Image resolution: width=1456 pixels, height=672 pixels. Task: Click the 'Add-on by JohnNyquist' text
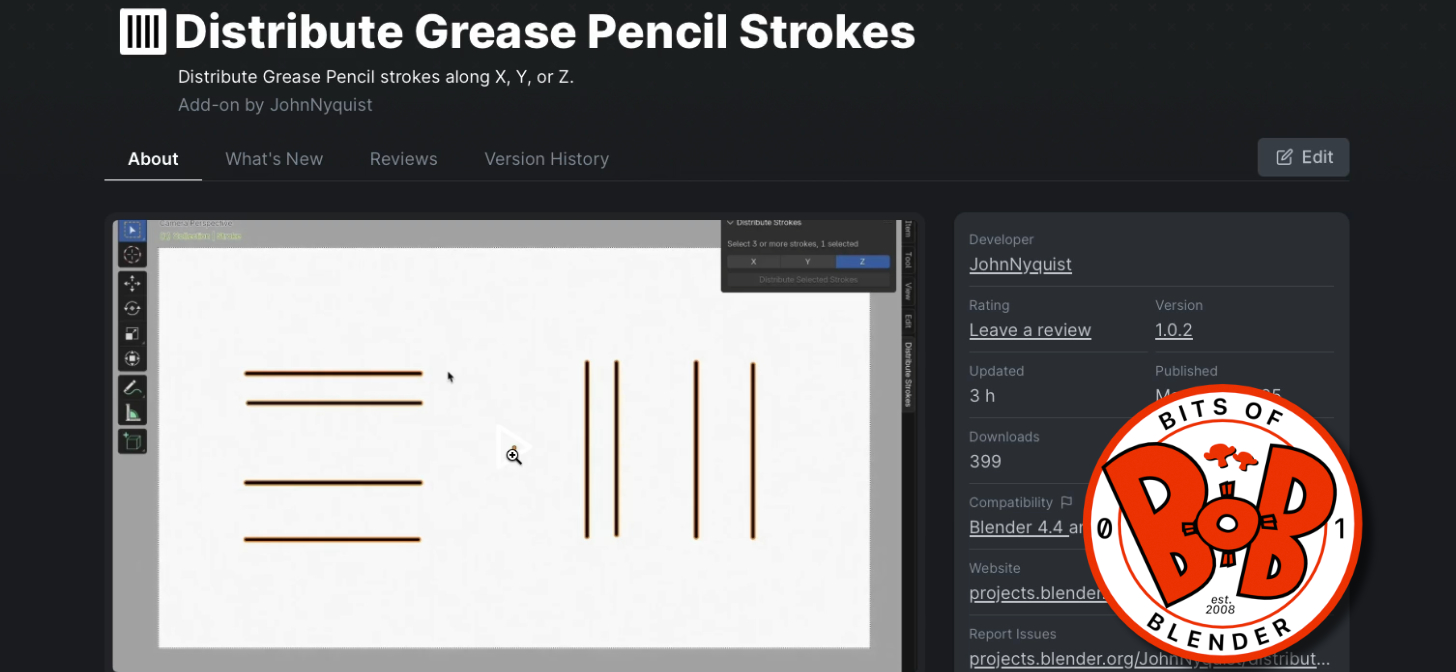[x=275, y=105]
